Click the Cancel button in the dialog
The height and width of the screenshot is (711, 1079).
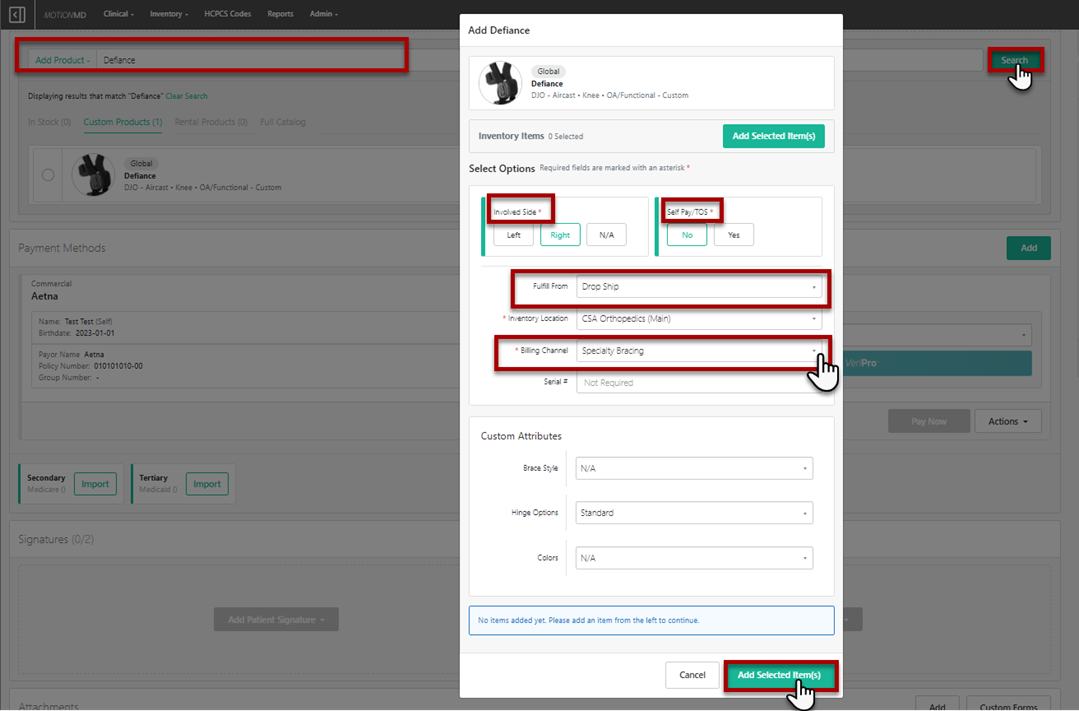692,675
